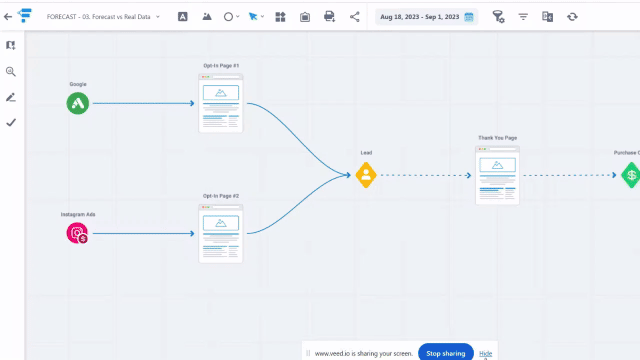This screenshot has height=360, width=640.
Task: Click the Opt-In Page #1 label
Action: tap(221, 65)
